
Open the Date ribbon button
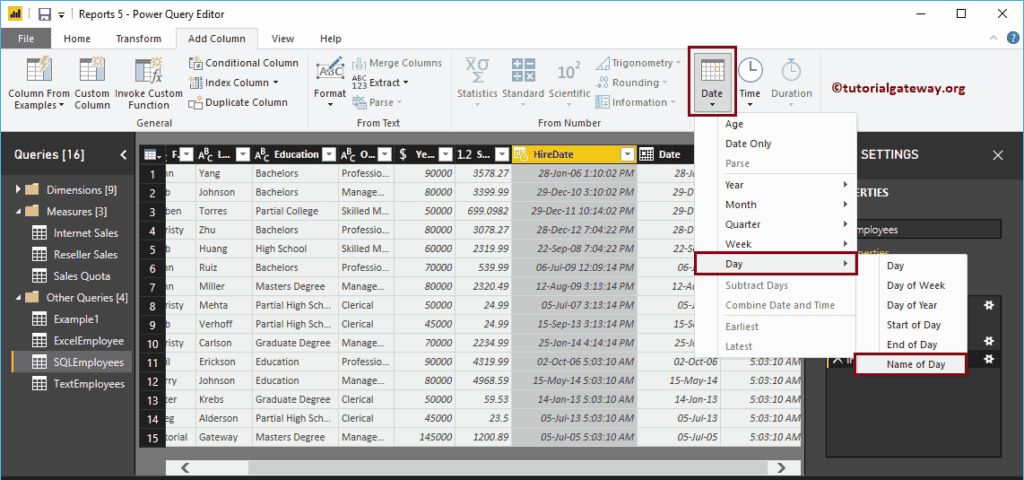pyautogui.click(x=712, y=82)
